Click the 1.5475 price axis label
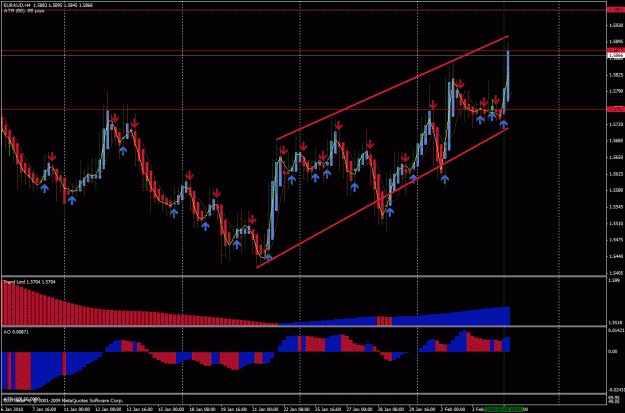The height and width of the screenshot is (413, 625). tap(616, 240)
